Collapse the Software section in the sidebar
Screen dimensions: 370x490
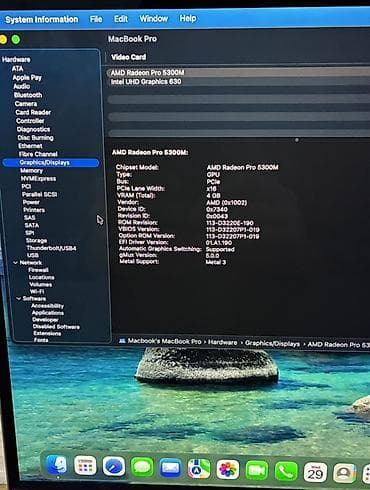tap(19, 298)
